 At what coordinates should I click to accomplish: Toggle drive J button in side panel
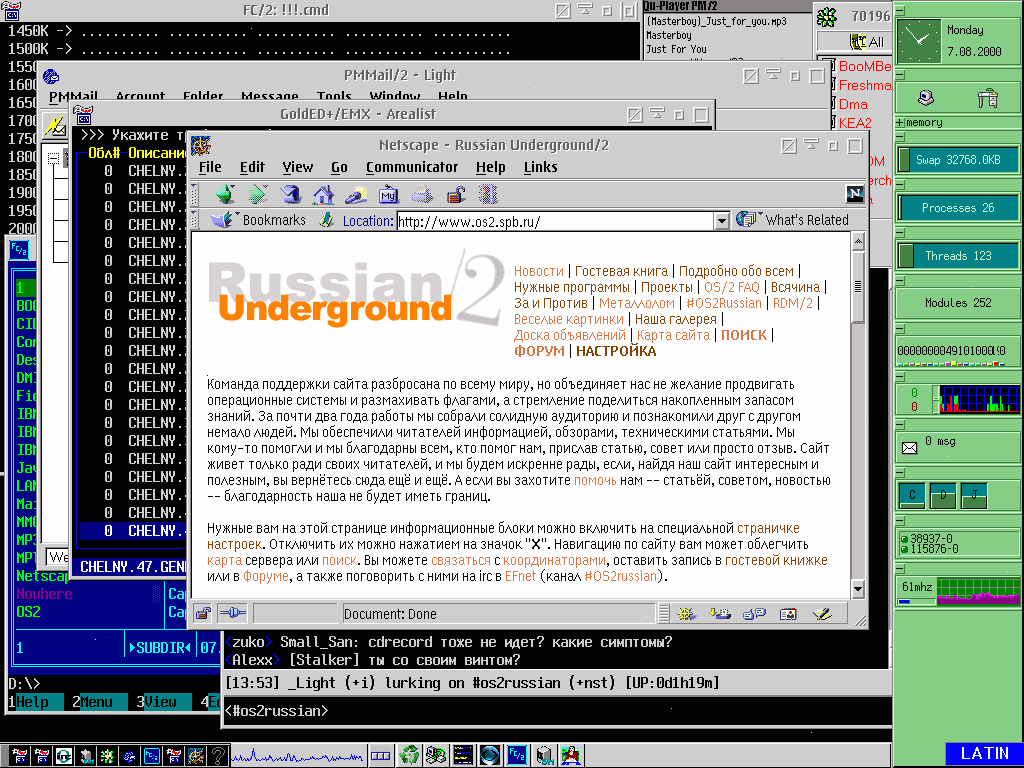pyautogui.click(x=974, y=496)
